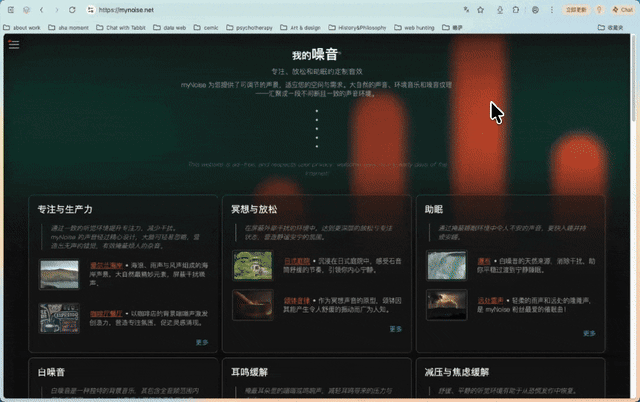The width and height of the screenshot is (640, 402).
Task: Toggle the browser sidebar panel icon
Action: [x=11, y=10]
